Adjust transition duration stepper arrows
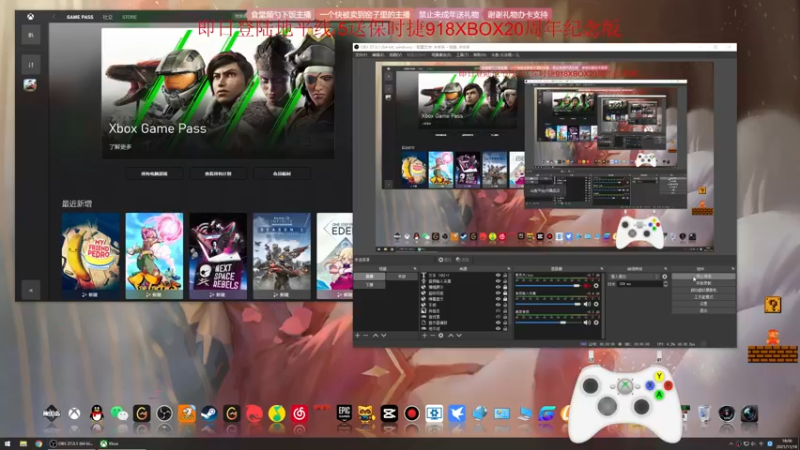800x450 pixels. click(x=665, y=284)
